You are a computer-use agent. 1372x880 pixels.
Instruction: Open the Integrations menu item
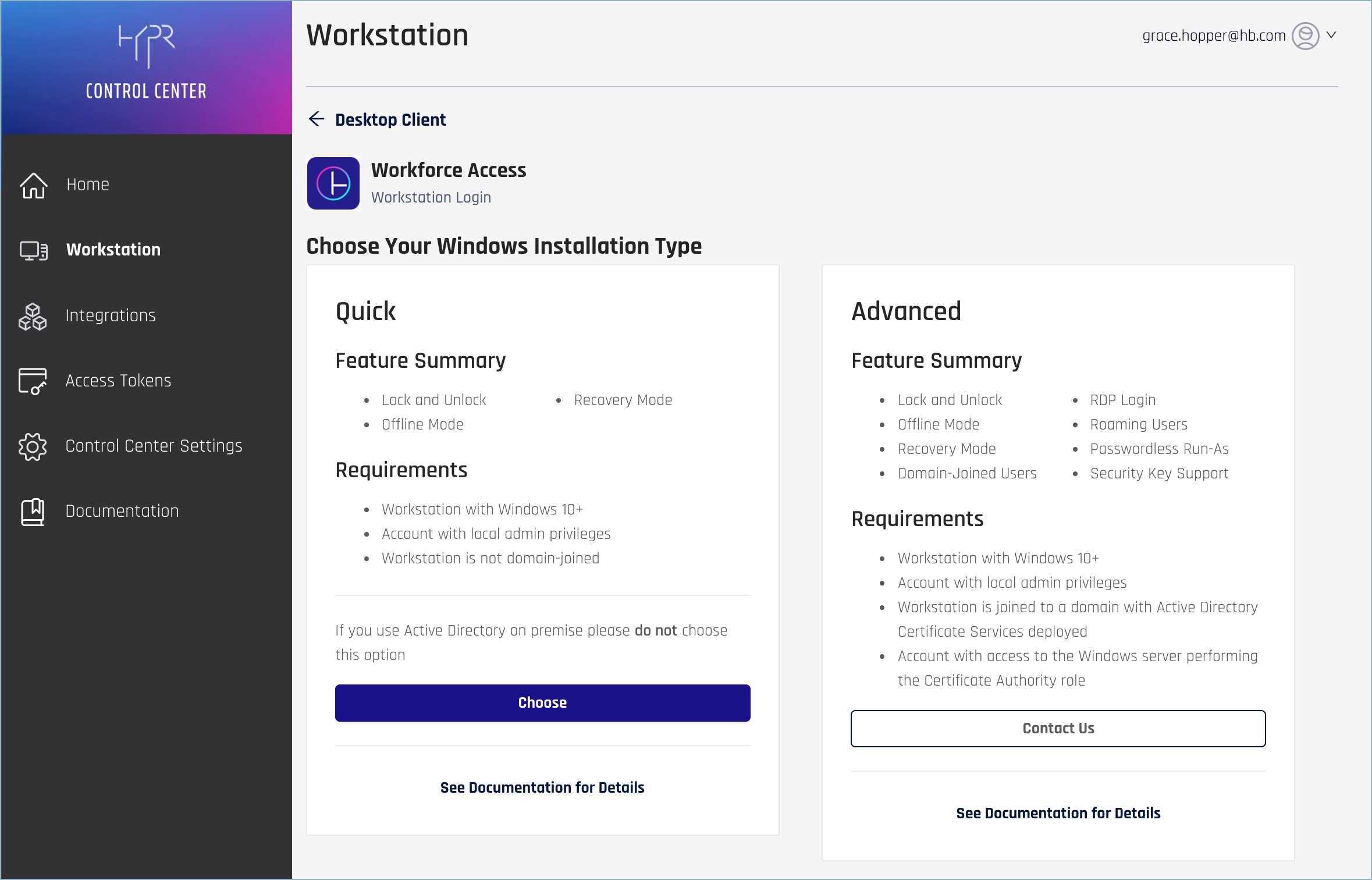point(111,315)
